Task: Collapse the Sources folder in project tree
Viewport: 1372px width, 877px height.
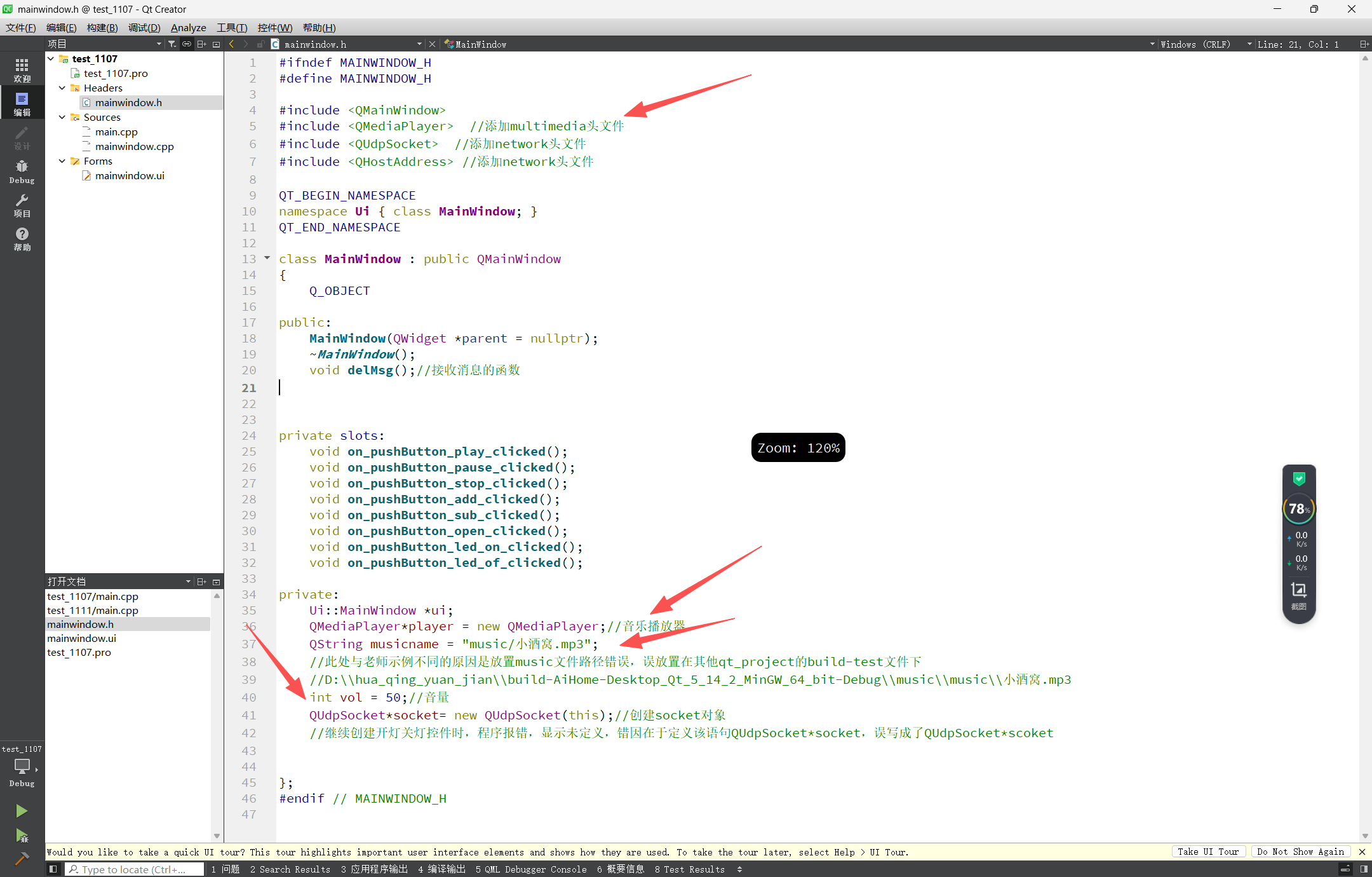Action: (x=62, y=117)
